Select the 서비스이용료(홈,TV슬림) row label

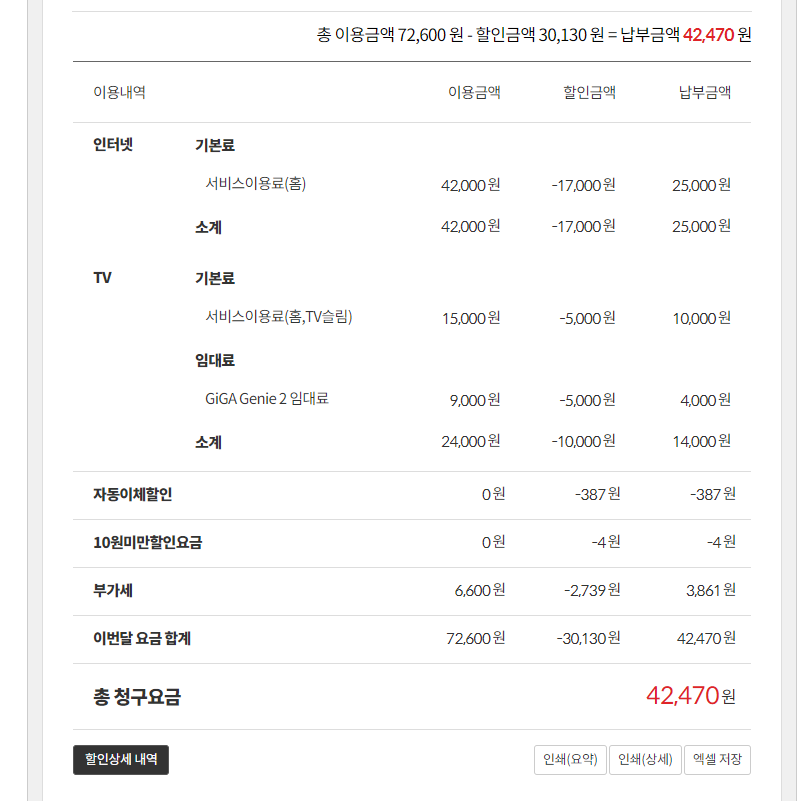pos(279,316)
